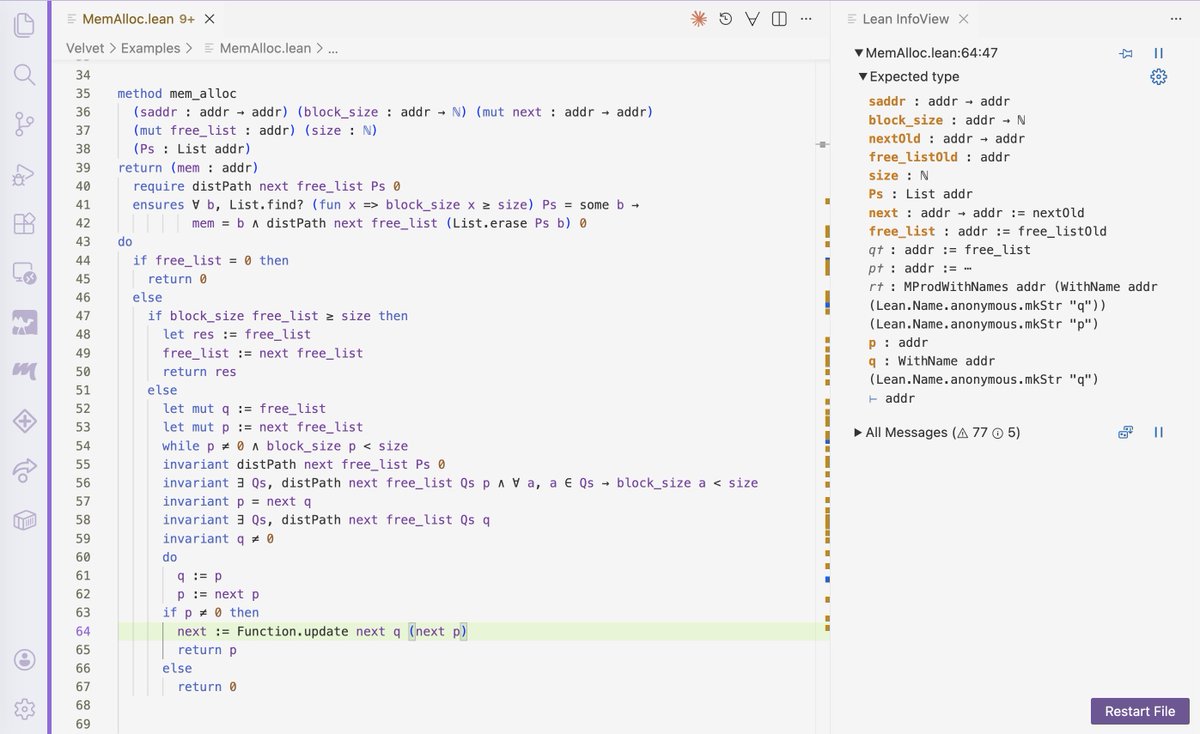Open the Explorer view in activity bar
The image size is (1200, 734).
[x=24, y=24]
